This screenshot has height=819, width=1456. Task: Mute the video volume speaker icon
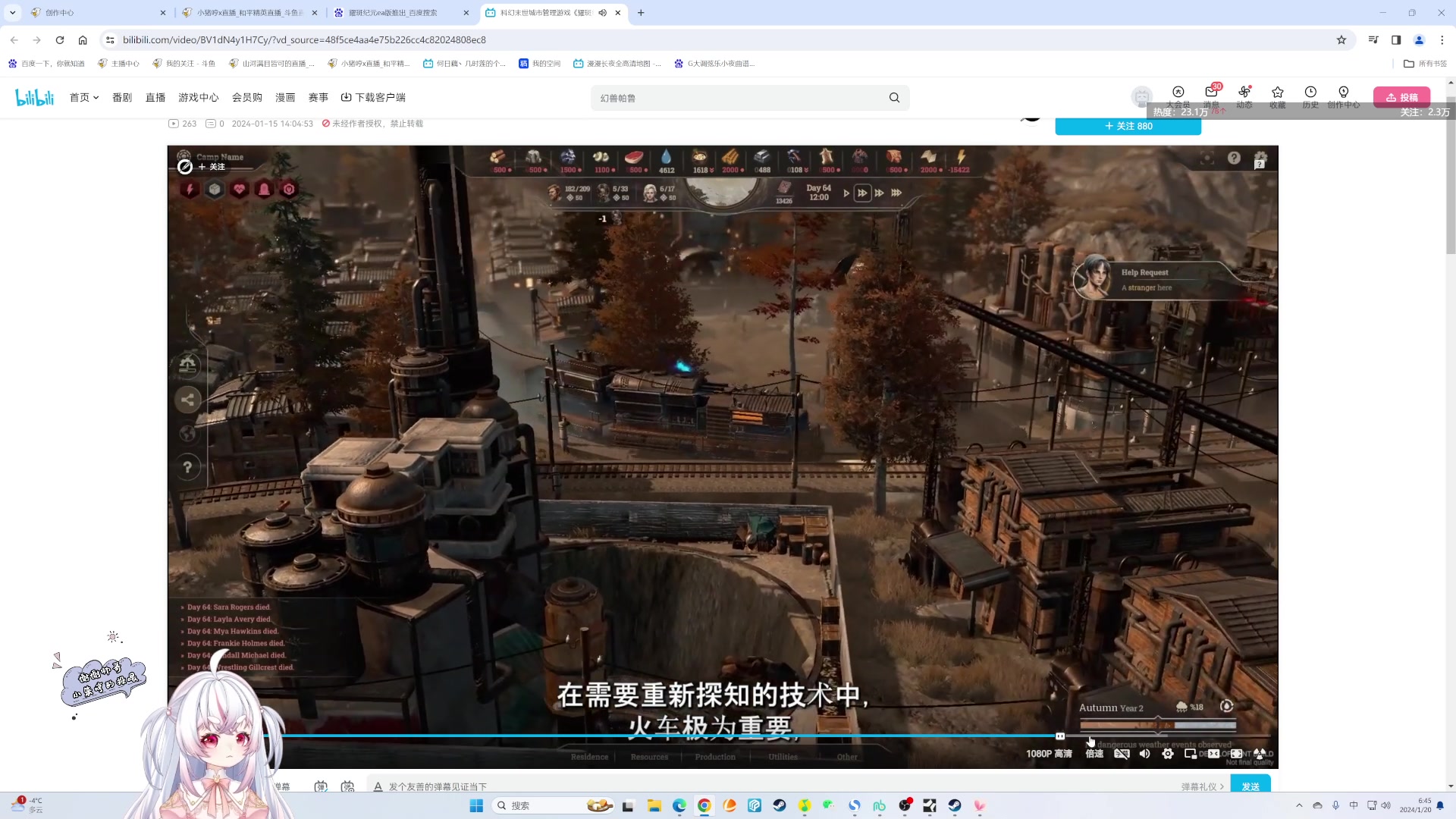1145,754
